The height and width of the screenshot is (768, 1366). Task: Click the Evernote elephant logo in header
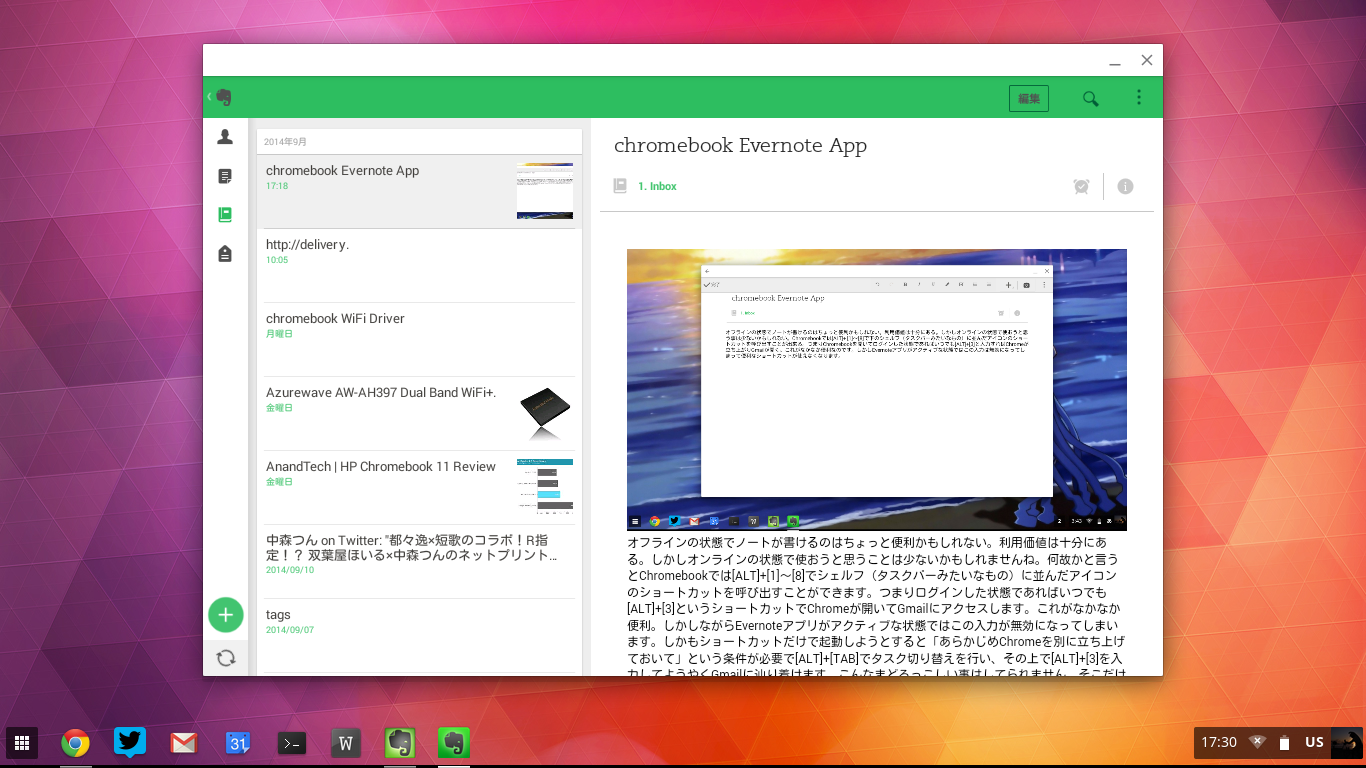[222, 97]
